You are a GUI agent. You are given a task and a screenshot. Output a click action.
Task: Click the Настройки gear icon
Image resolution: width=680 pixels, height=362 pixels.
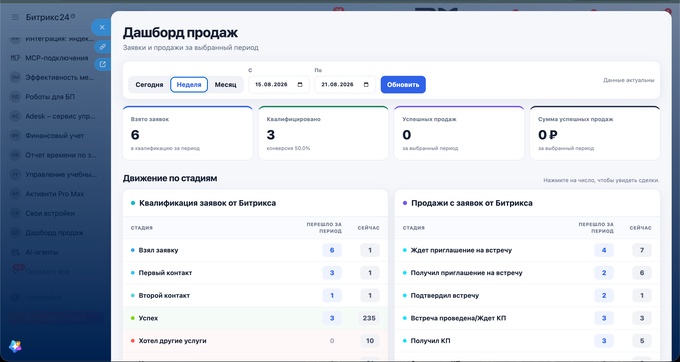click(15, 297)
